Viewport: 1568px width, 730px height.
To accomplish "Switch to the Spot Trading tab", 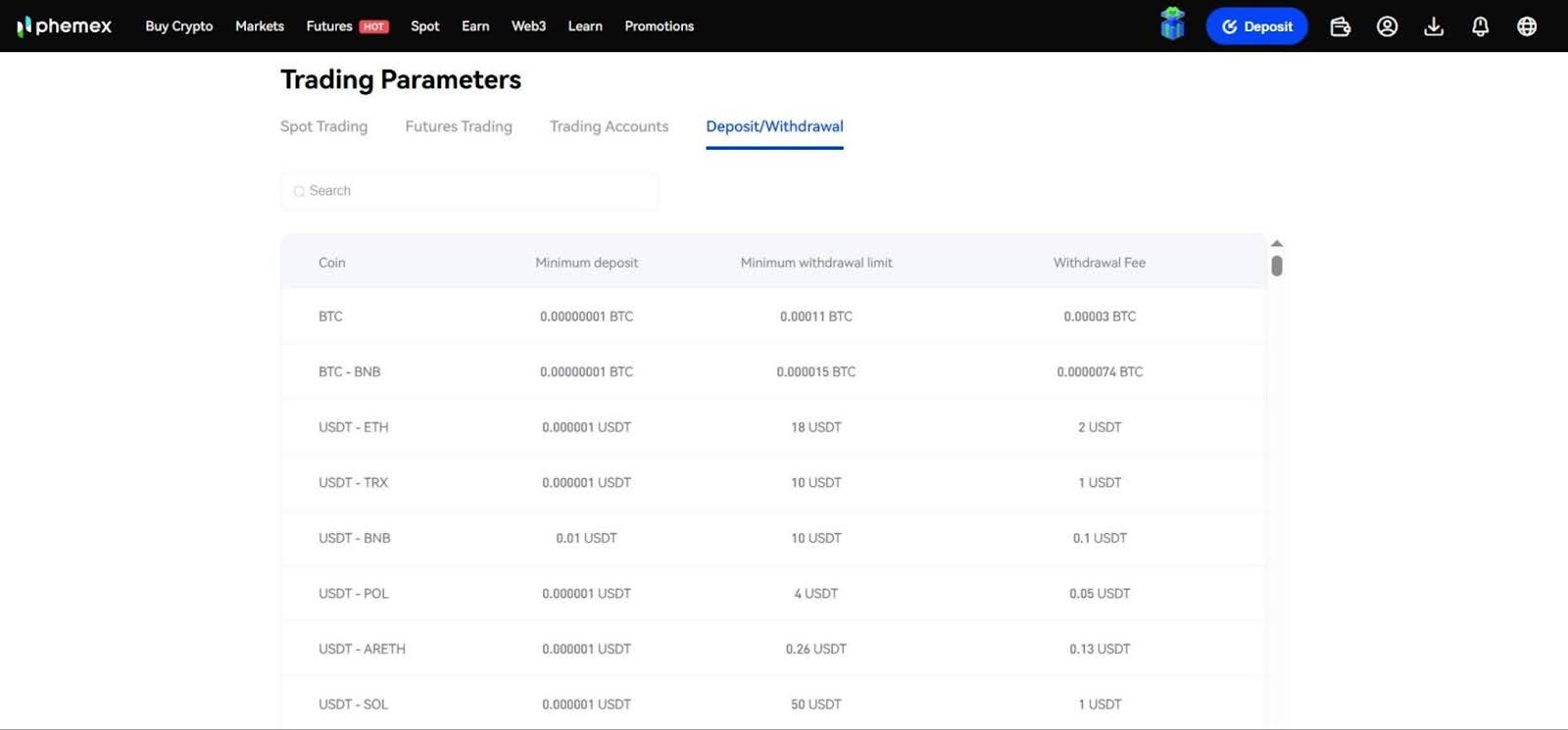I will 323,126.
